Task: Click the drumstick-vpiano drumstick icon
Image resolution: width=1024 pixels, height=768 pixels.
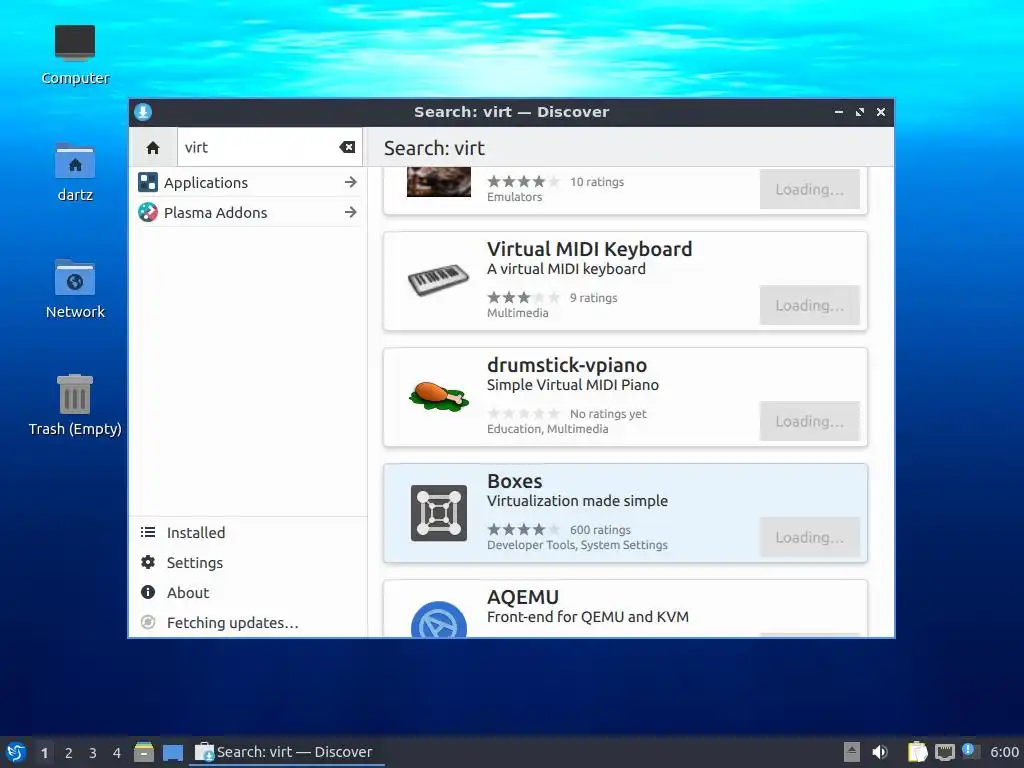Action: coord(438,396)
